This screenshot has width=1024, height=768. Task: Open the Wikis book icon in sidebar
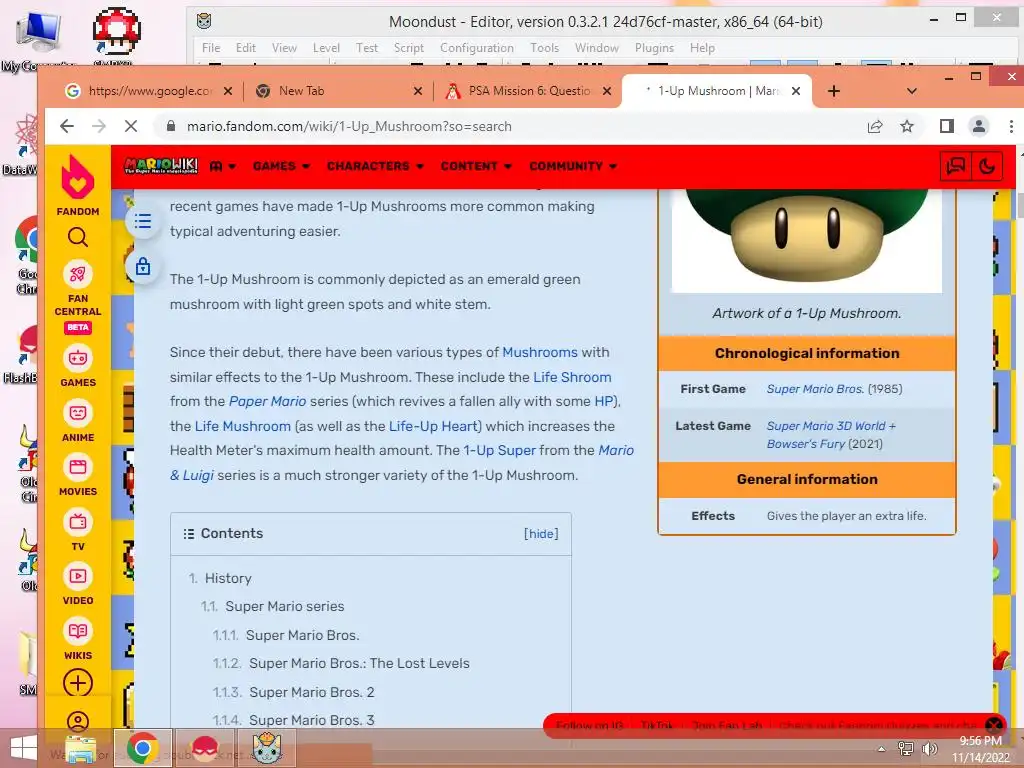click(x=78, y=631)
